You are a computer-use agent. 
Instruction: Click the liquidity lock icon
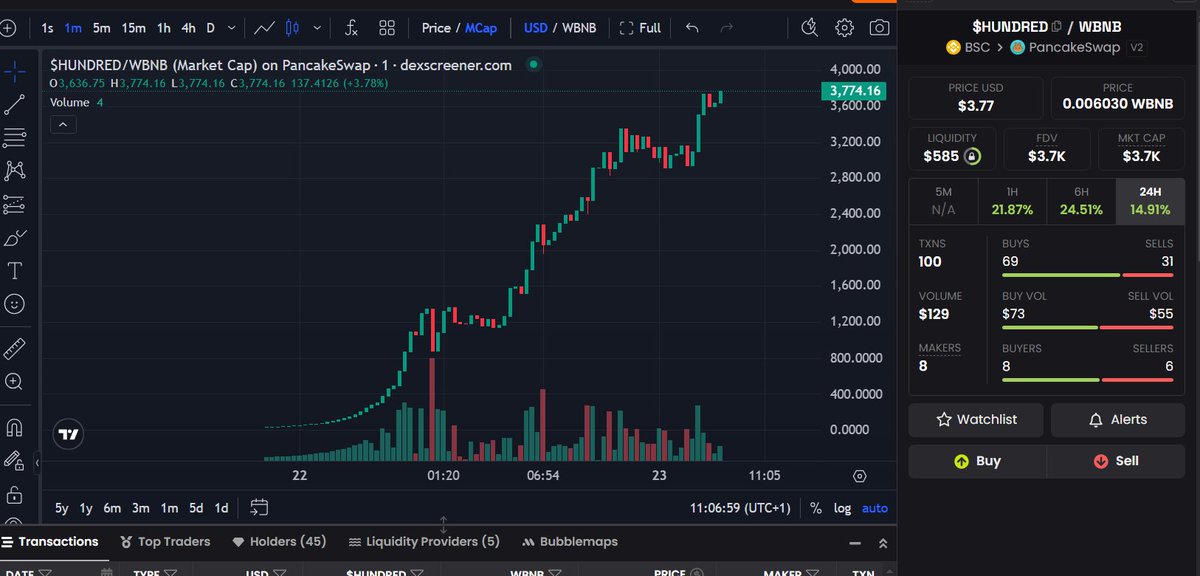972,156
